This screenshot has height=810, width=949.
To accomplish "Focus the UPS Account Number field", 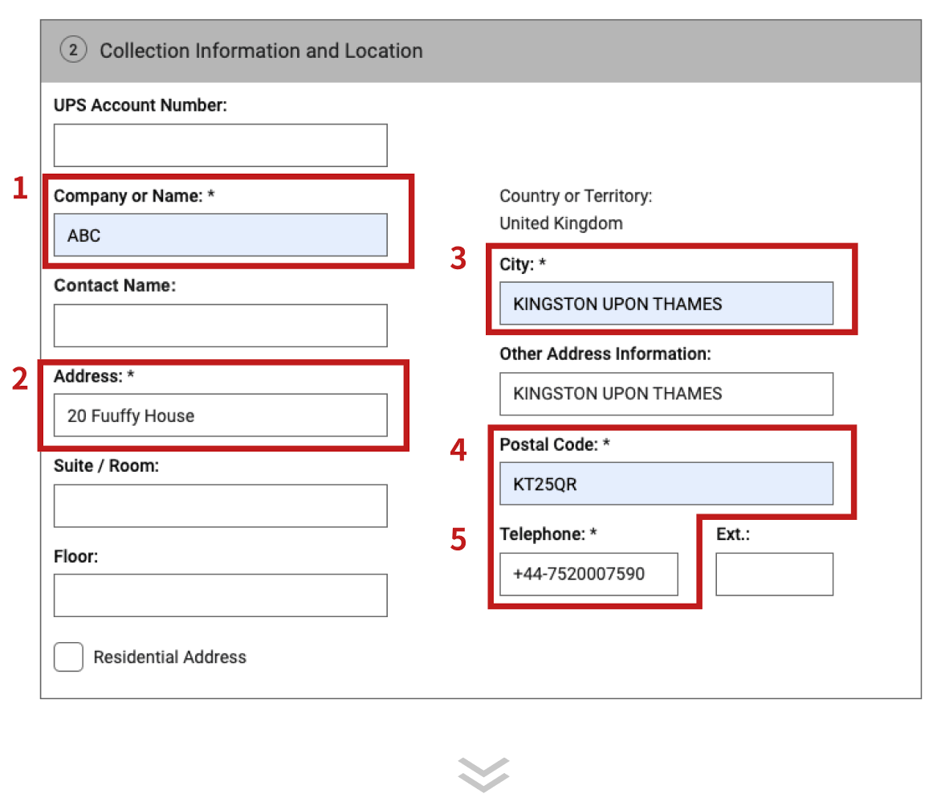I will point(220,145).
